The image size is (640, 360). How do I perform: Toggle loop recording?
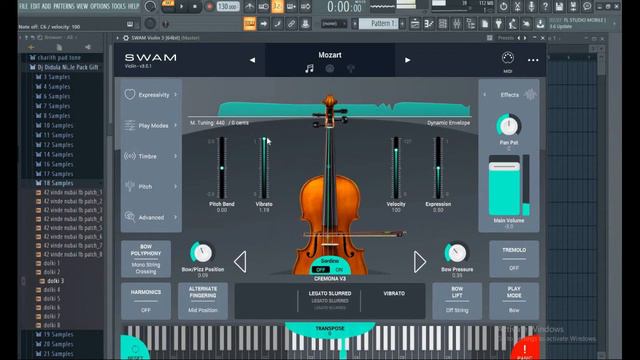(x=305, y=6)
